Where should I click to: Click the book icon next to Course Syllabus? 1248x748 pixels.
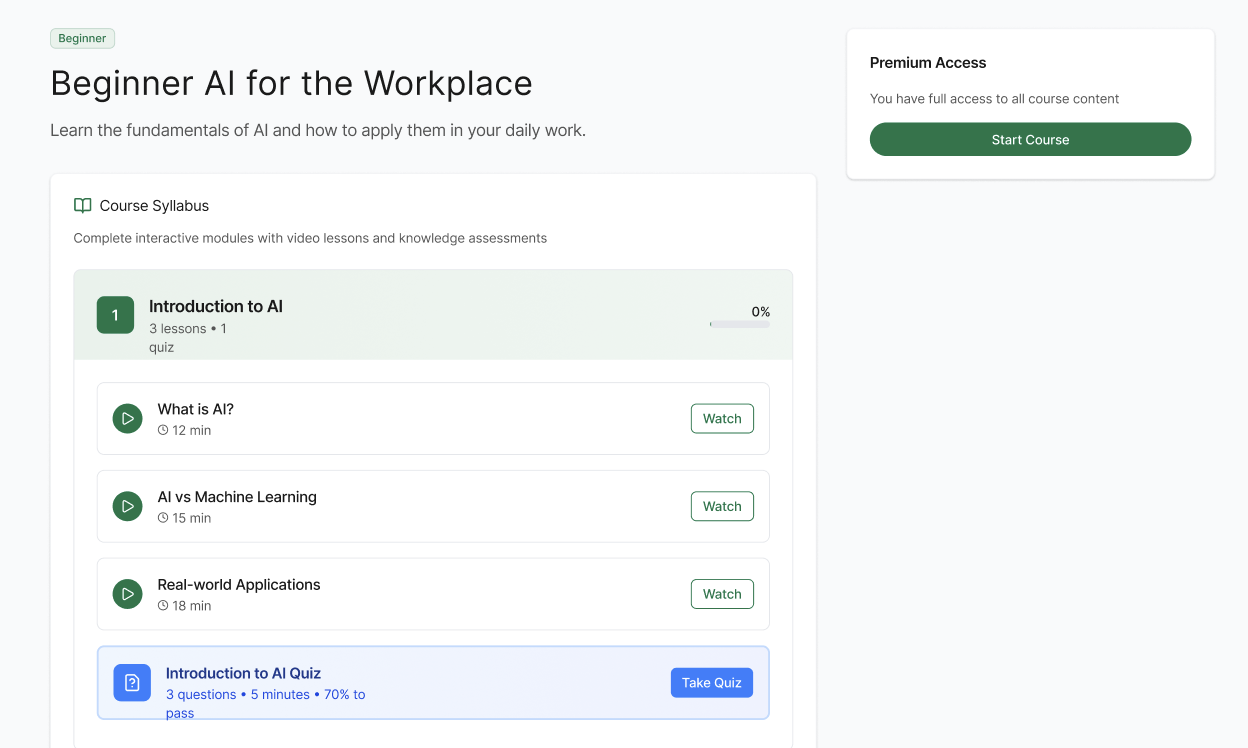pos(83,206)
